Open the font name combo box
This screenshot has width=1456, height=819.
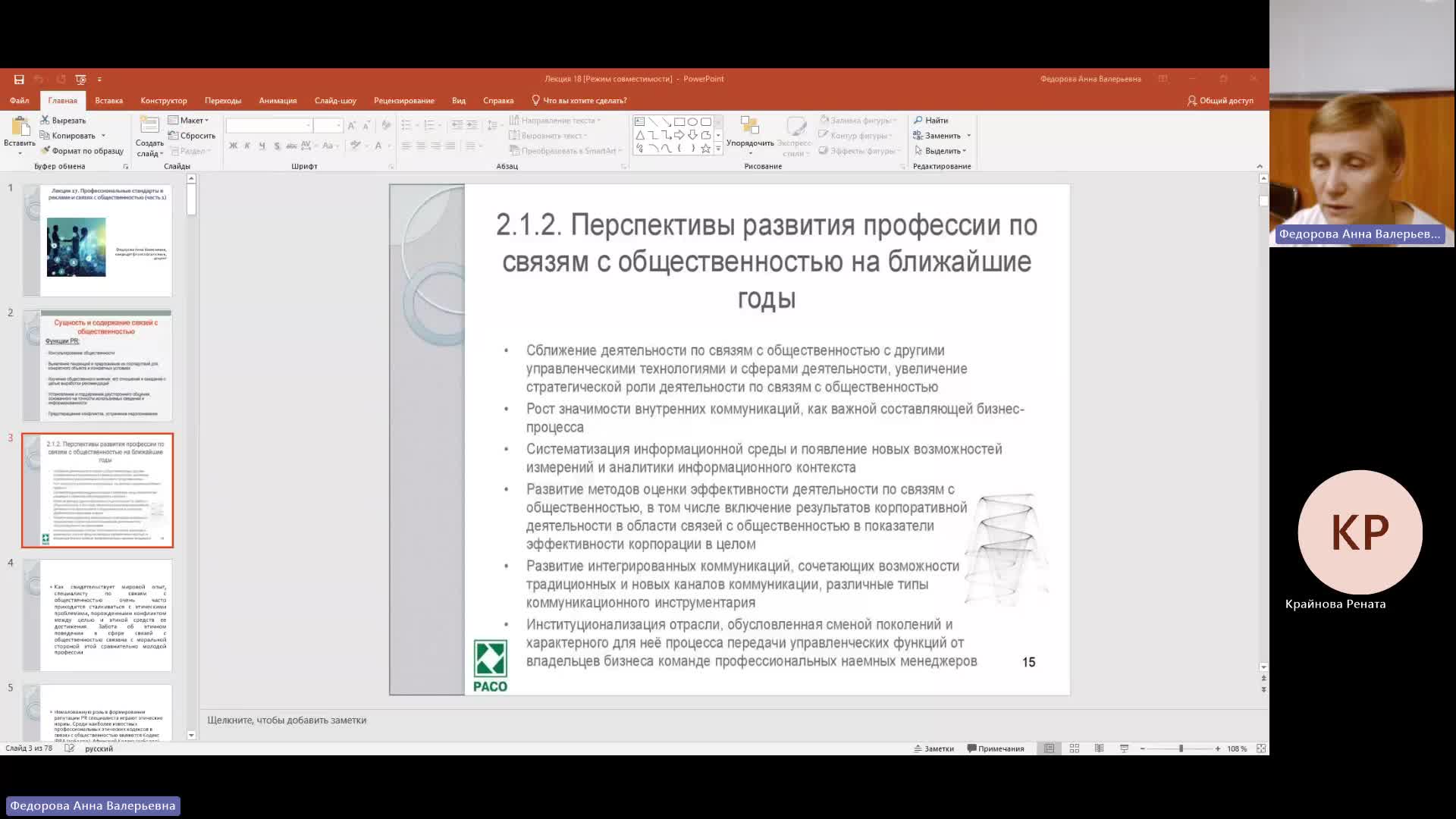coord(269,125)
